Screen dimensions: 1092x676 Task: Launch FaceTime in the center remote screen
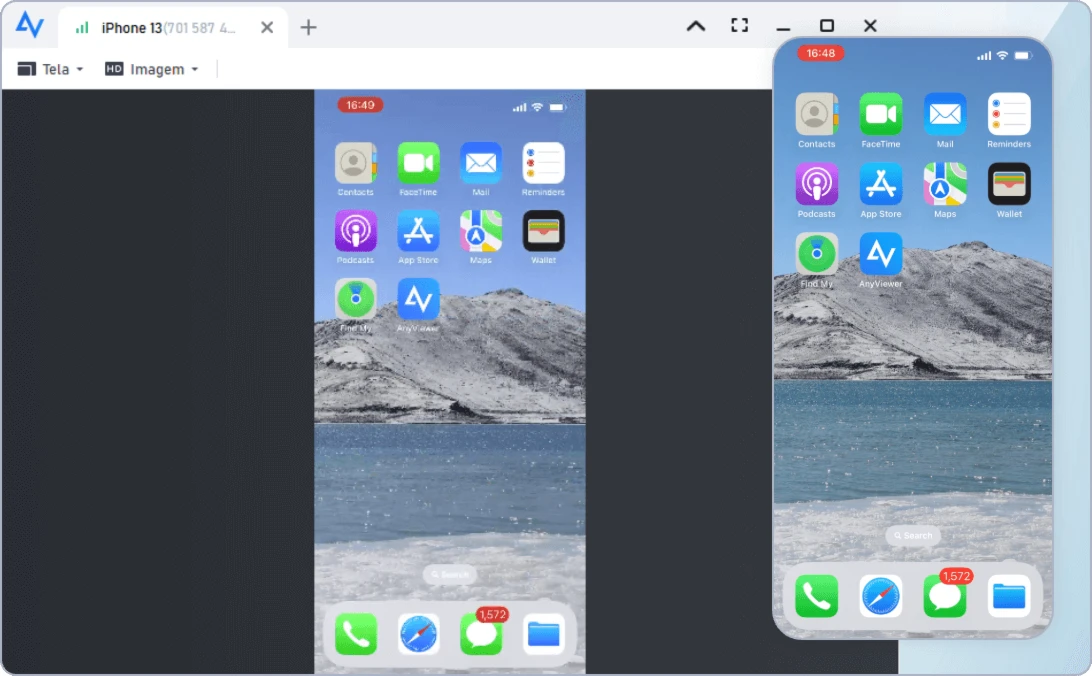[418, 163]
